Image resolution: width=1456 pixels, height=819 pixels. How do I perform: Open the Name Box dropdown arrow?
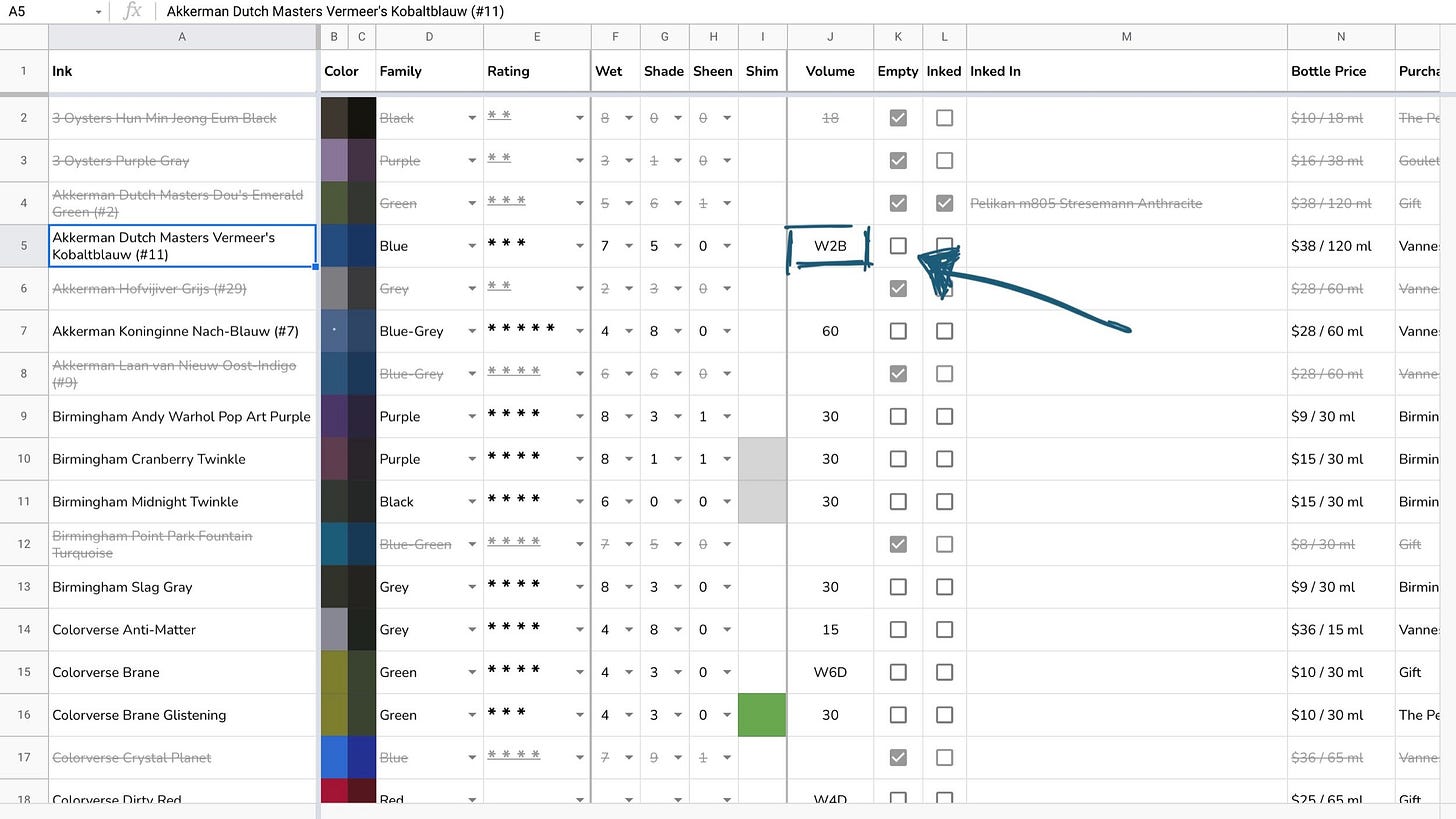coord(98,12)
